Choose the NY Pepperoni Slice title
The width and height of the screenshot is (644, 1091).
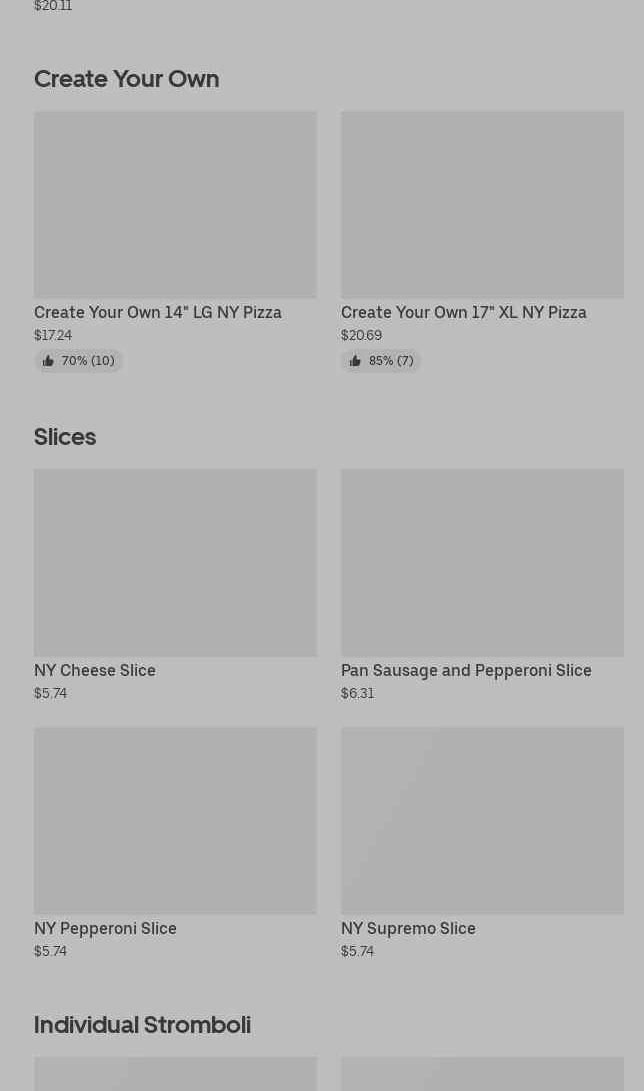(x=105, y=928)
